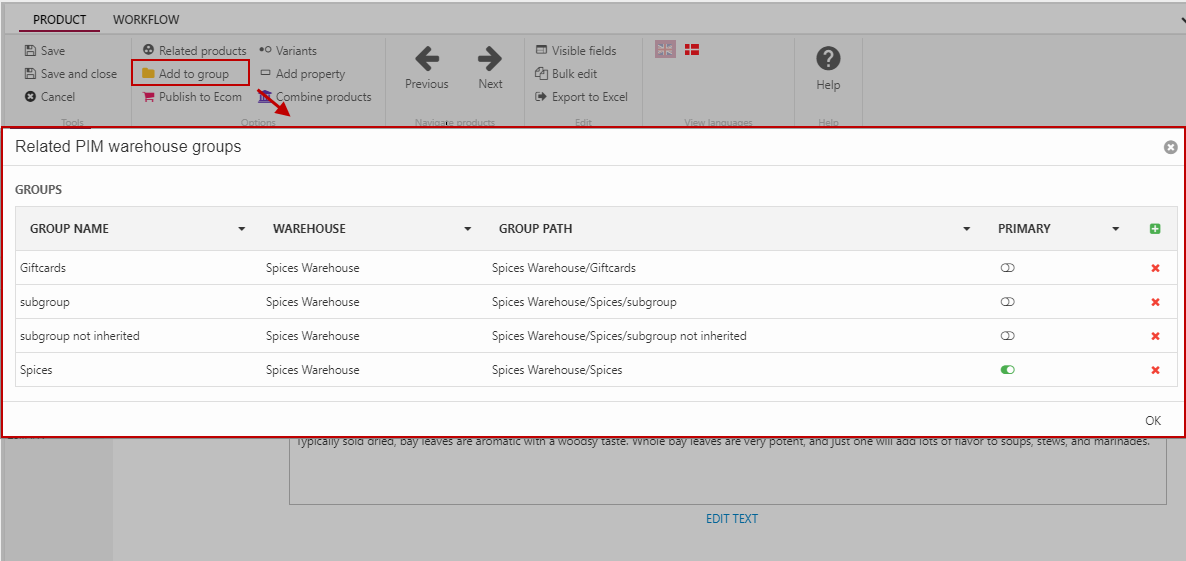Expand the Warehouse column filter arrow

tap(467, 229)
